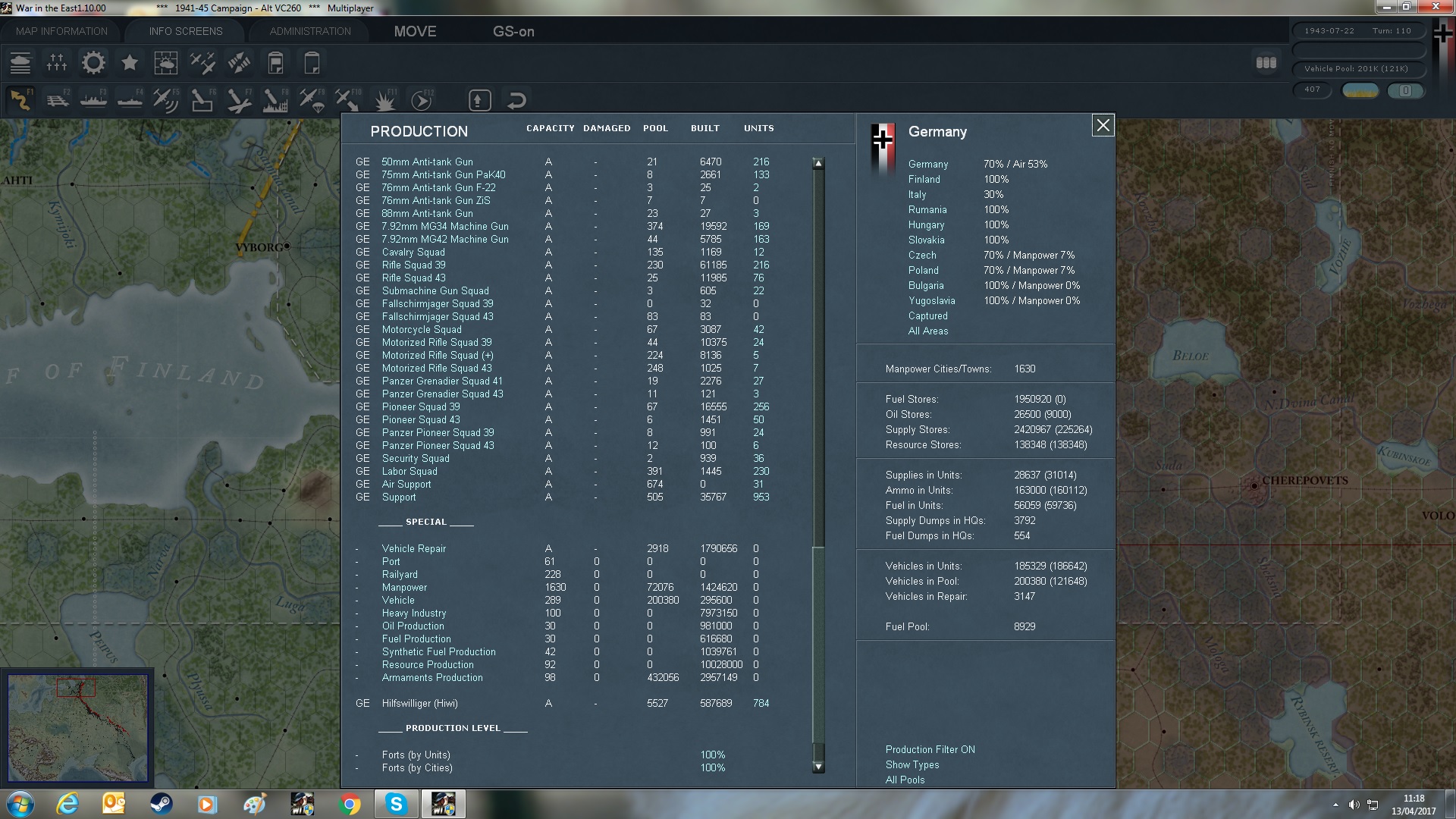Click Vehicle Repair entry

[x=414, y=548]
